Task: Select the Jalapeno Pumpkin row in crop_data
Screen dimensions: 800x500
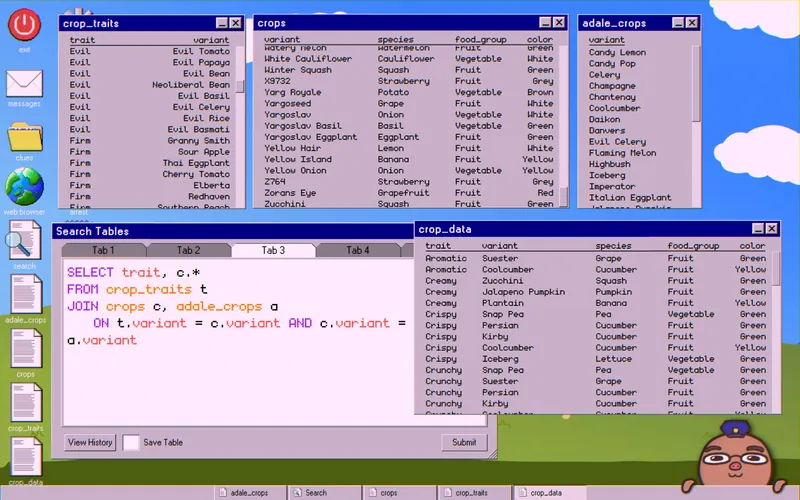Action: [x=595, y=292]
